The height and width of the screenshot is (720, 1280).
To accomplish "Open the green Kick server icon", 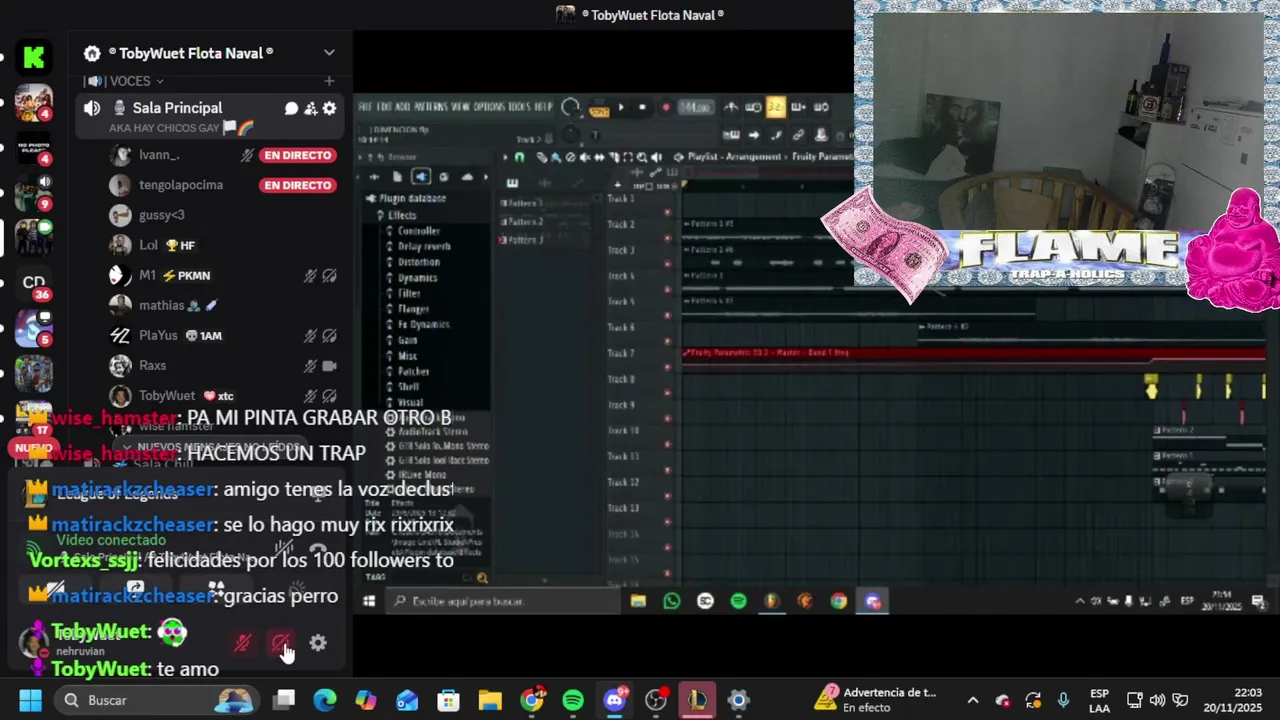I will (34, 57).
